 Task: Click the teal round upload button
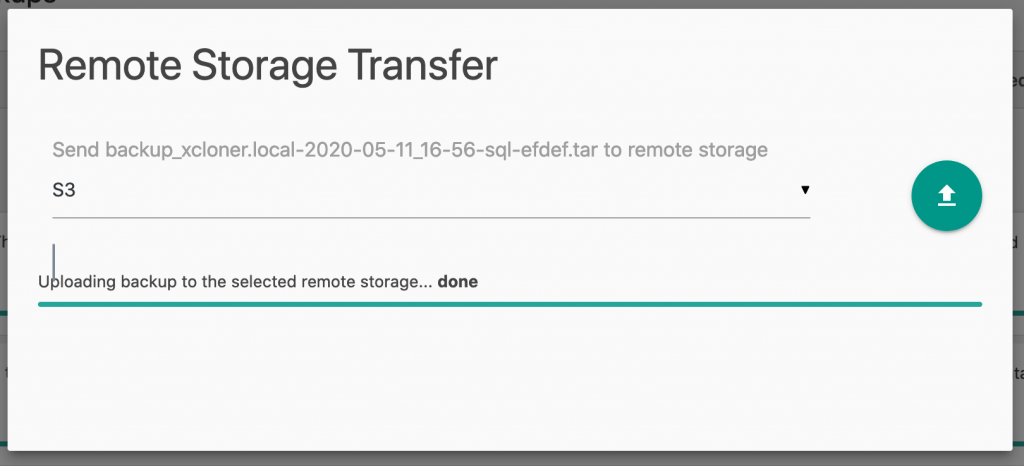tap(946, 196)
